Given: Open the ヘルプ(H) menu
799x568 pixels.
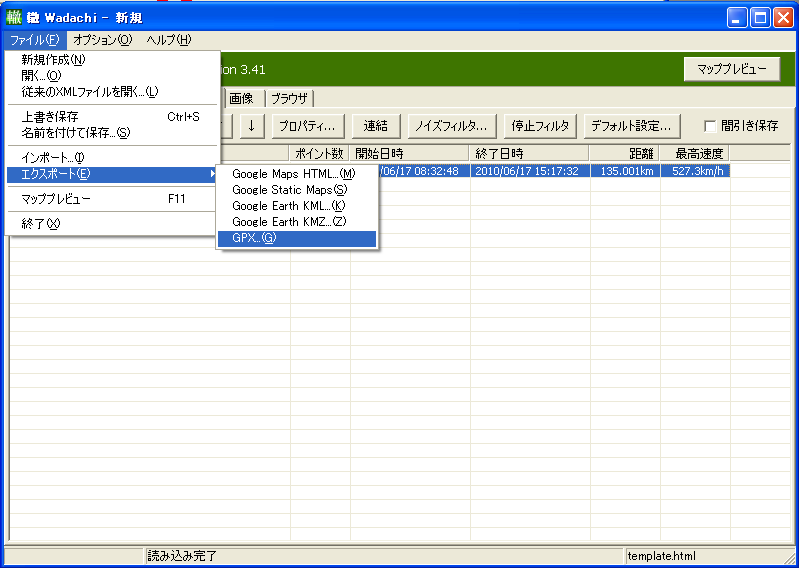Looking at the screenshot, I should [169, 40].
